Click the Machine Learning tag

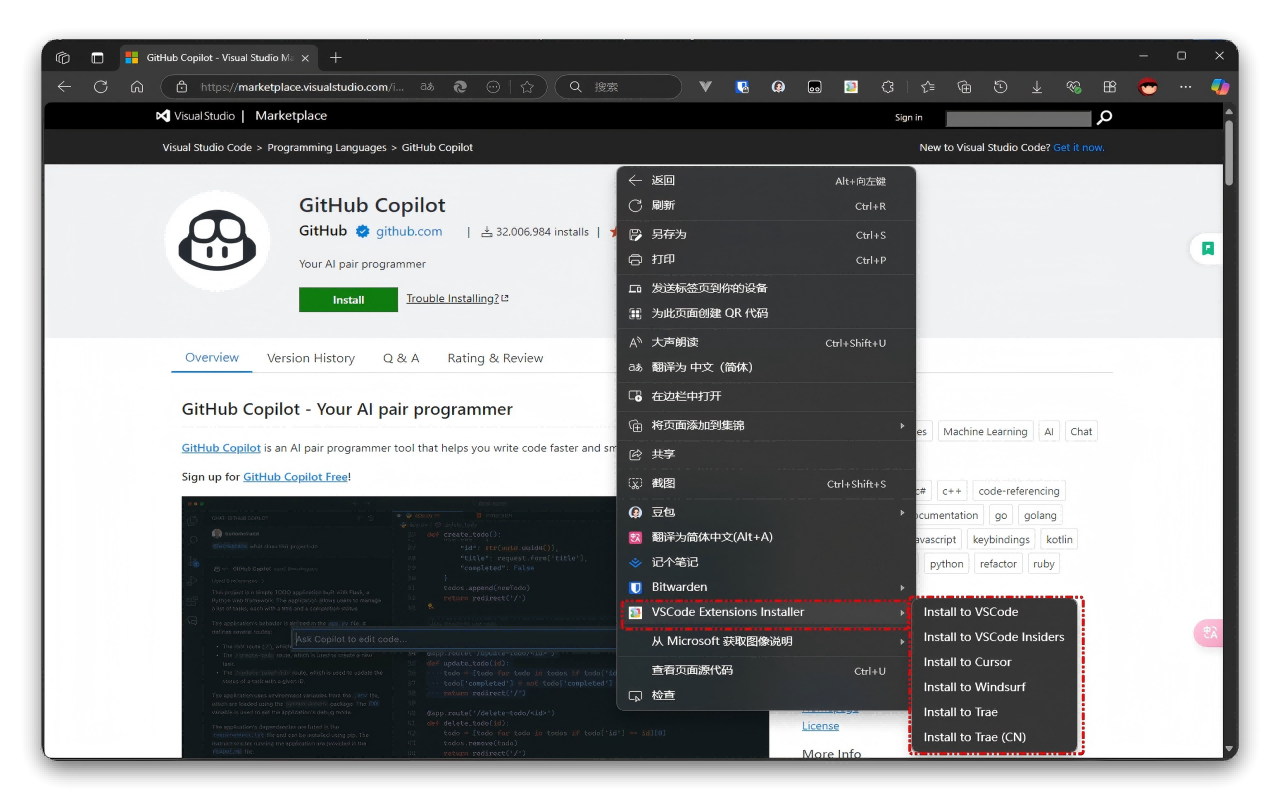point(985,432)
